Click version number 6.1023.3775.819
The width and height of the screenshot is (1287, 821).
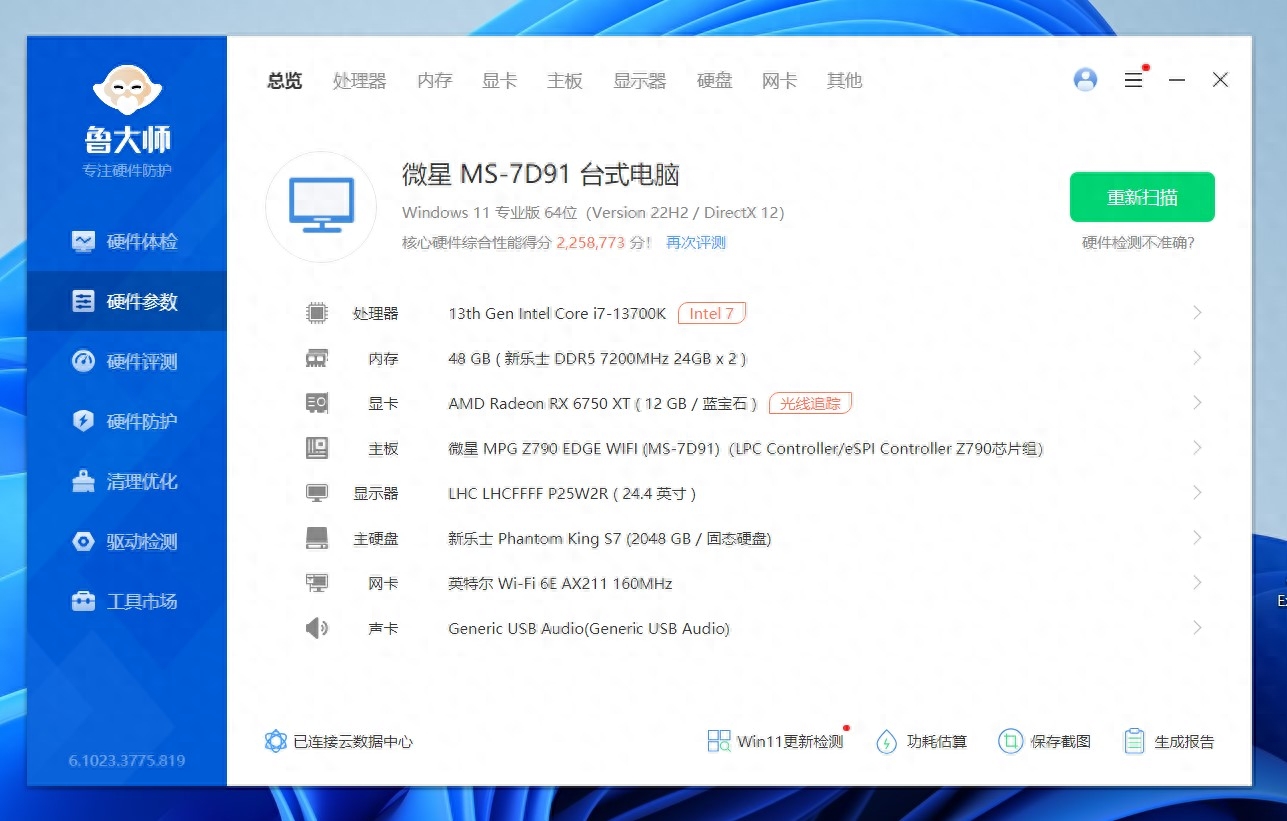pyautogui.click(x=127, y=760)
